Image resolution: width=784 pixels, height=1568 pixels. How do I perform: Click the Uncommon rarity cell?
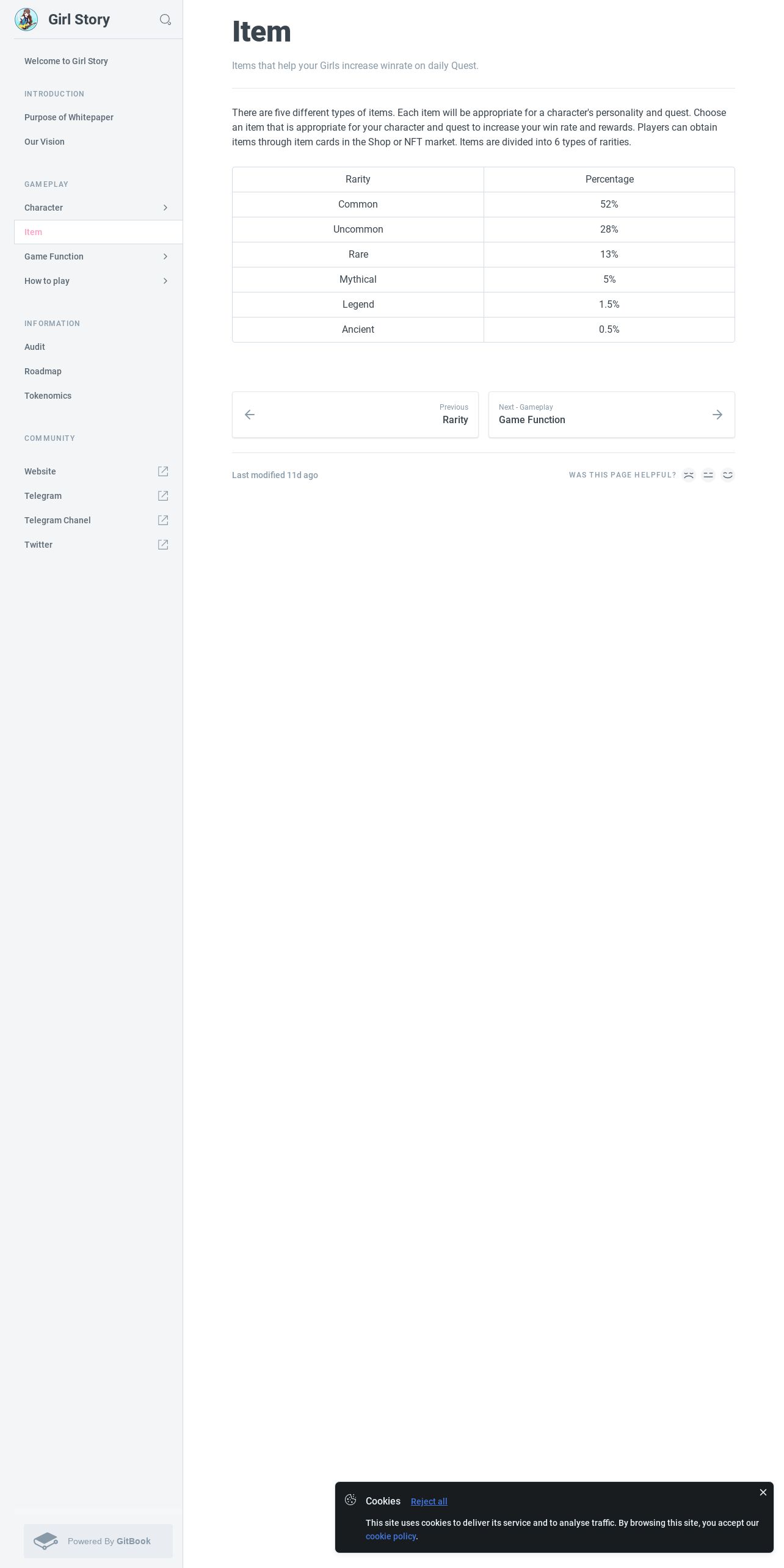[x=358, y=230]
